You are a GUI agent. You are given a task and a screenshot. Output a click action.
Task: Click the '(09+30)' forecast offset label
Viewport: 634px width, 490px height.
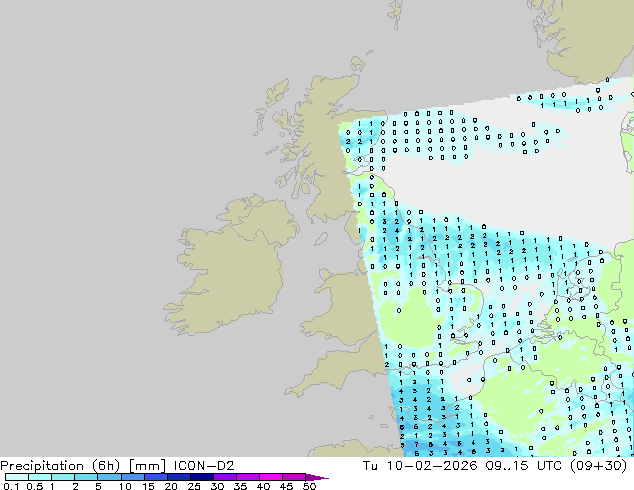[x=598, y=465]
